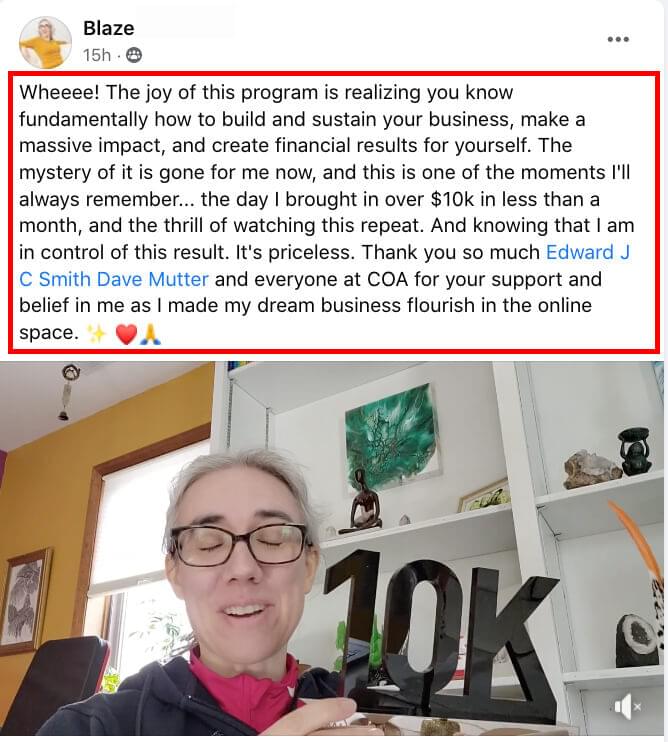Open the Edward J tagged name link
Screen dimensions: 668x742
588,252
